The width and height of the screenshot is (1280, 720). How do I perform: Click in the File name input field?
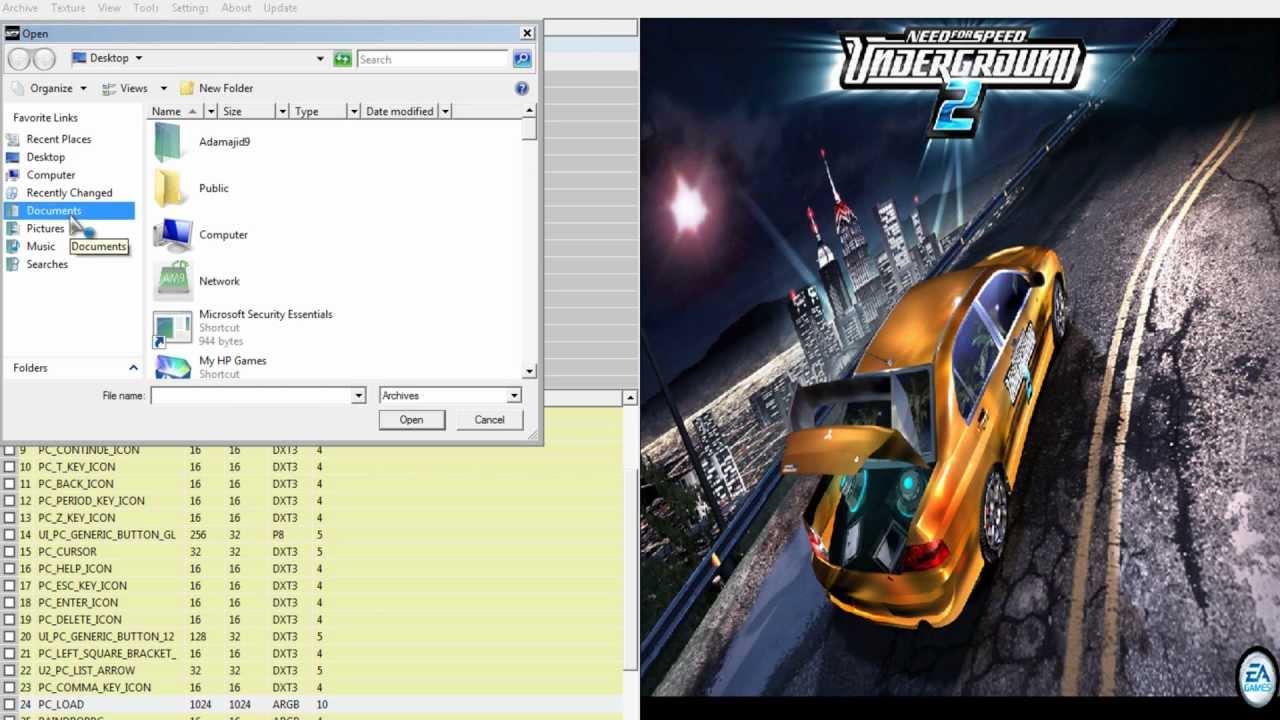(251, 396)
